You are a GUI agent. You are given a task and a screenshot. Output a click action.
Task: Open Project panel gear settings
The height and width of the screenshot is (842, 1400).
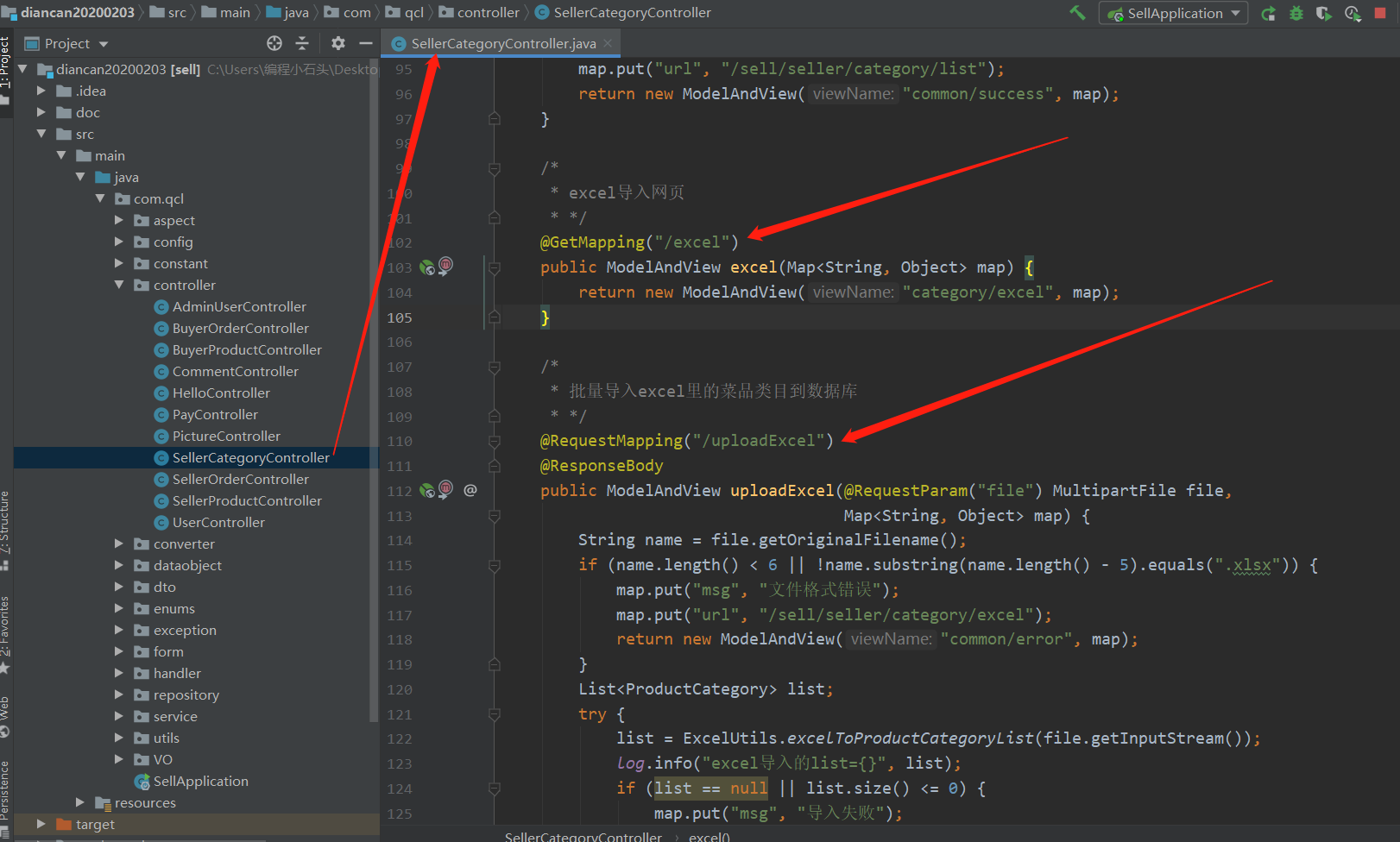point(337,43)
